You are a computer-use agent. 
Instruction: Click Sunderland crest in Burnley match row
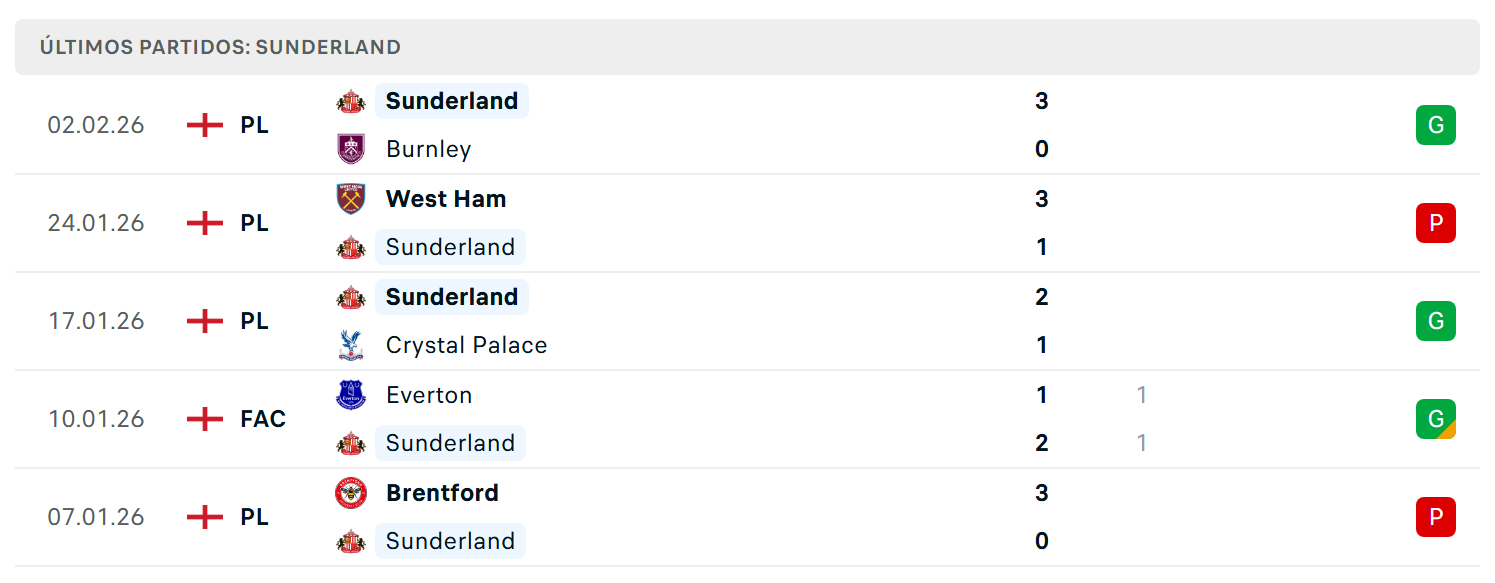tap(351, 101)
